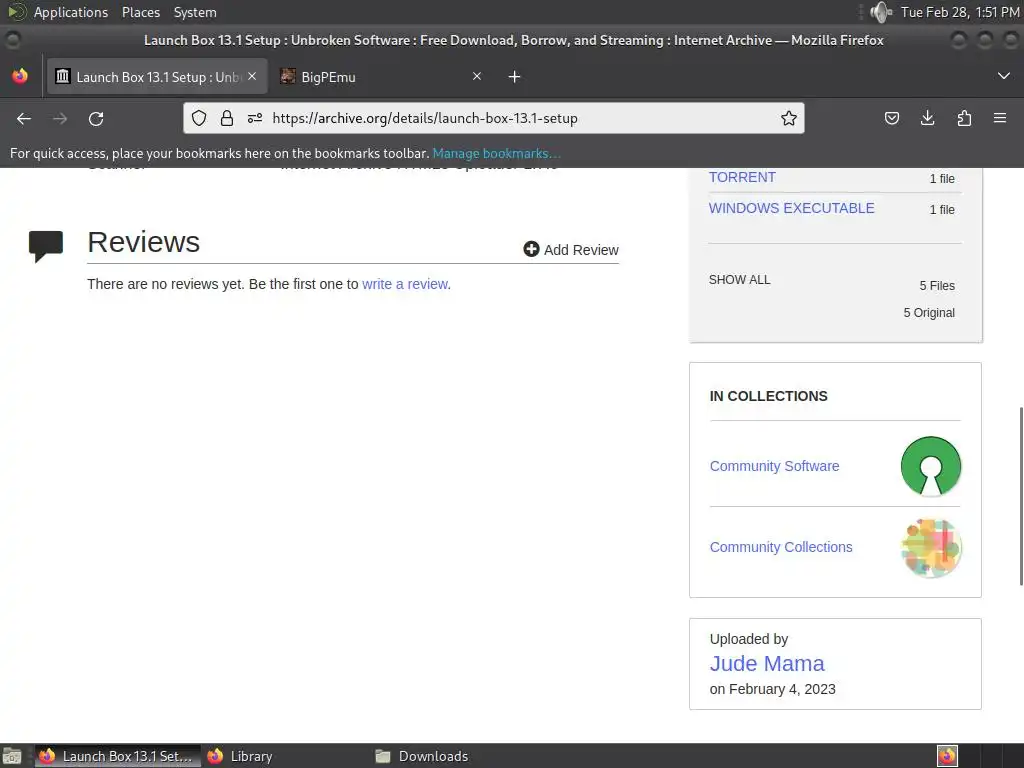Click the Add Review button
The image size is (1024, 768).
point(571,249)
